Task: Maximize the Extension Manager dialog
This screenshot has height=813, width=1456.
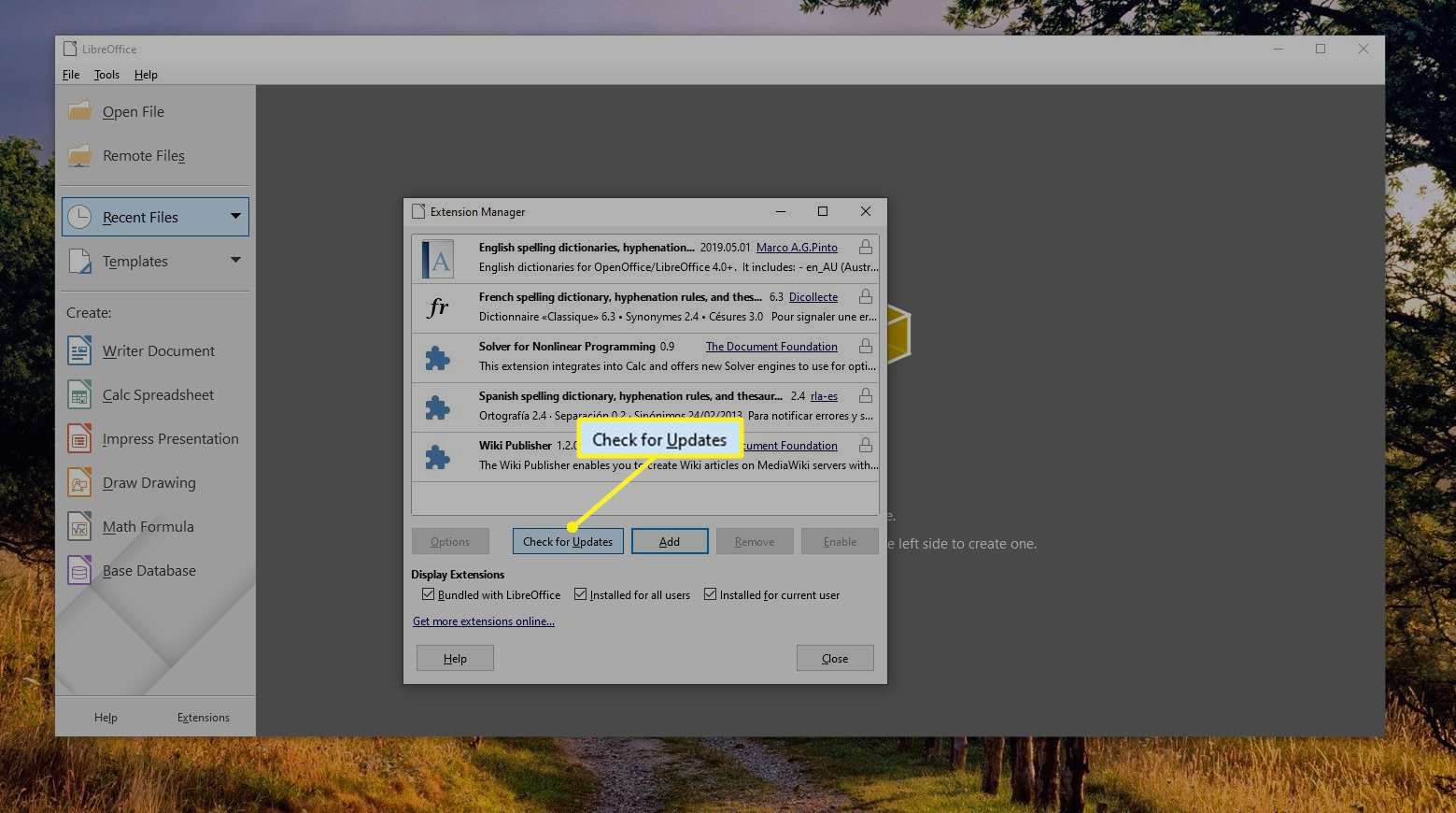Action: click(x=823, y=211)
